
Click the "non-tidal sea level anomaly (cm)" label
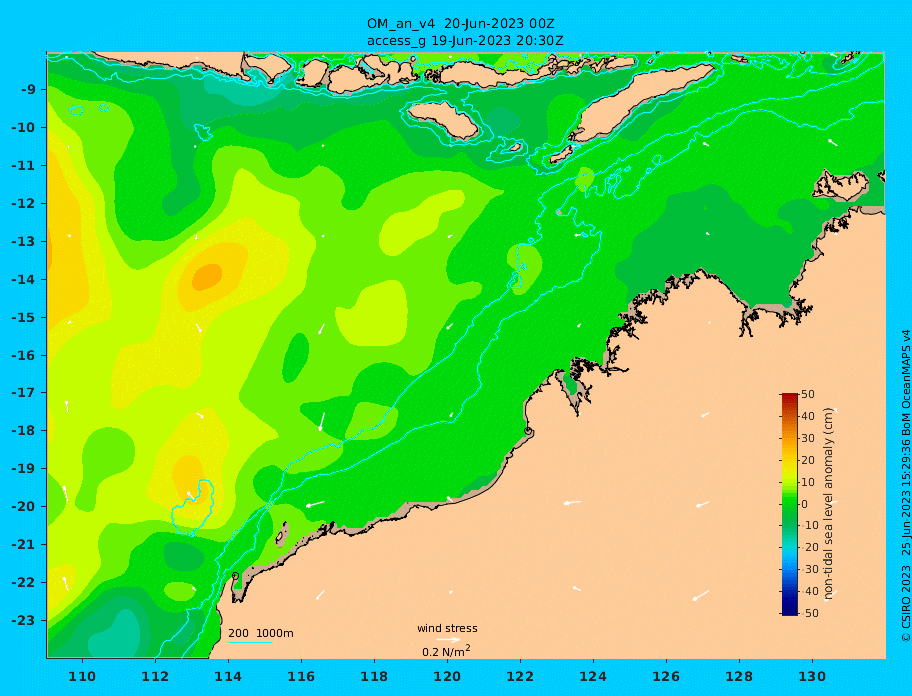coord(828,504)
